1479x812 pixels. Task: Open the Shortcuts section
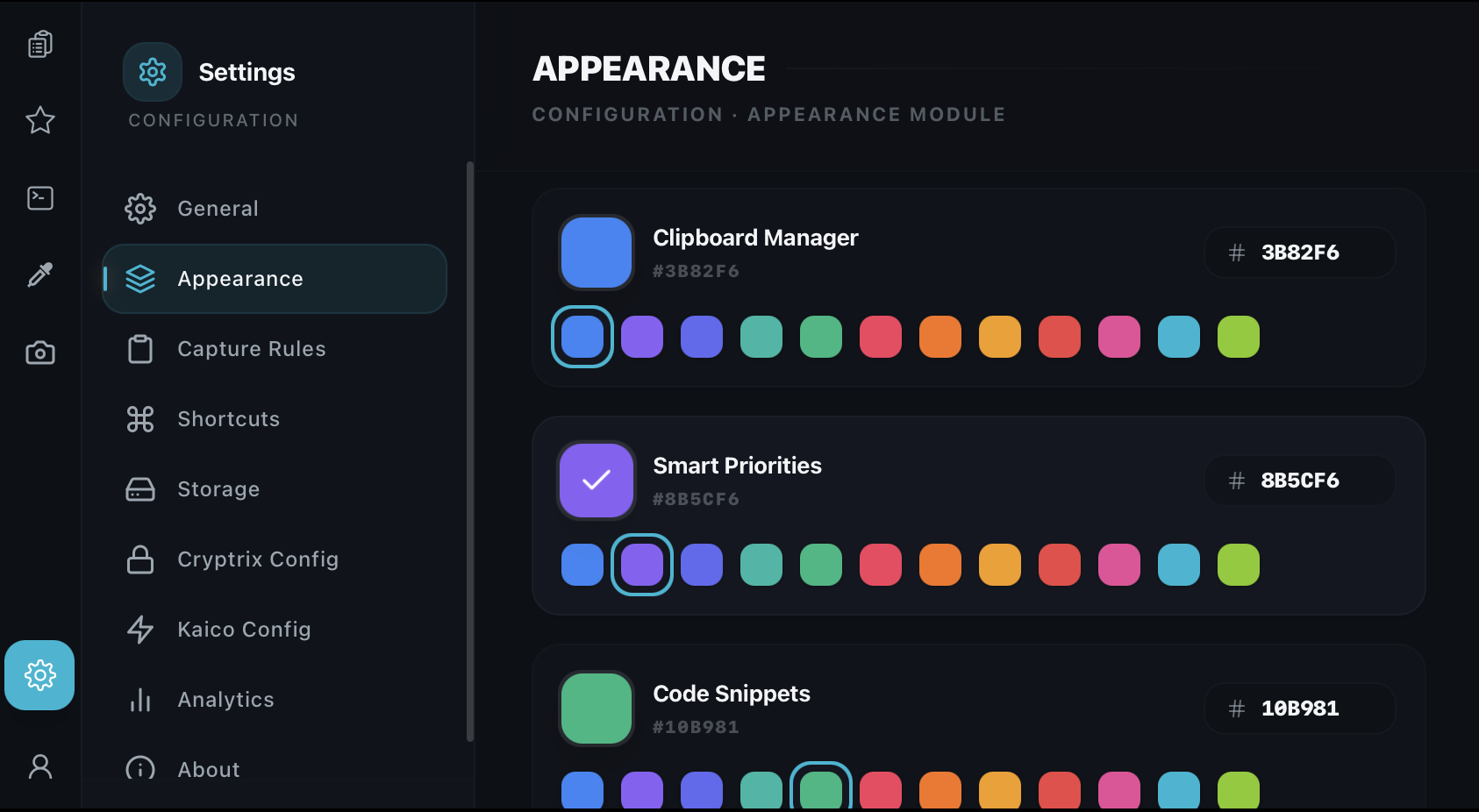[x=275, y=419]
